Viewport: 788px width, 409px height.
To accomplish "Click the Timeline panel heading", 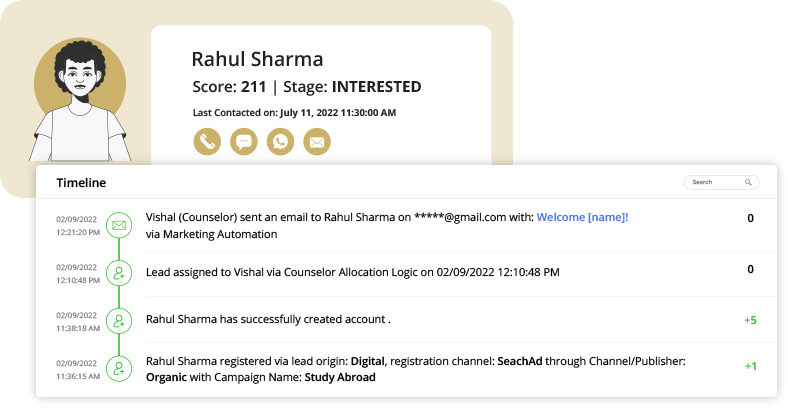I will tap(81, 183).
